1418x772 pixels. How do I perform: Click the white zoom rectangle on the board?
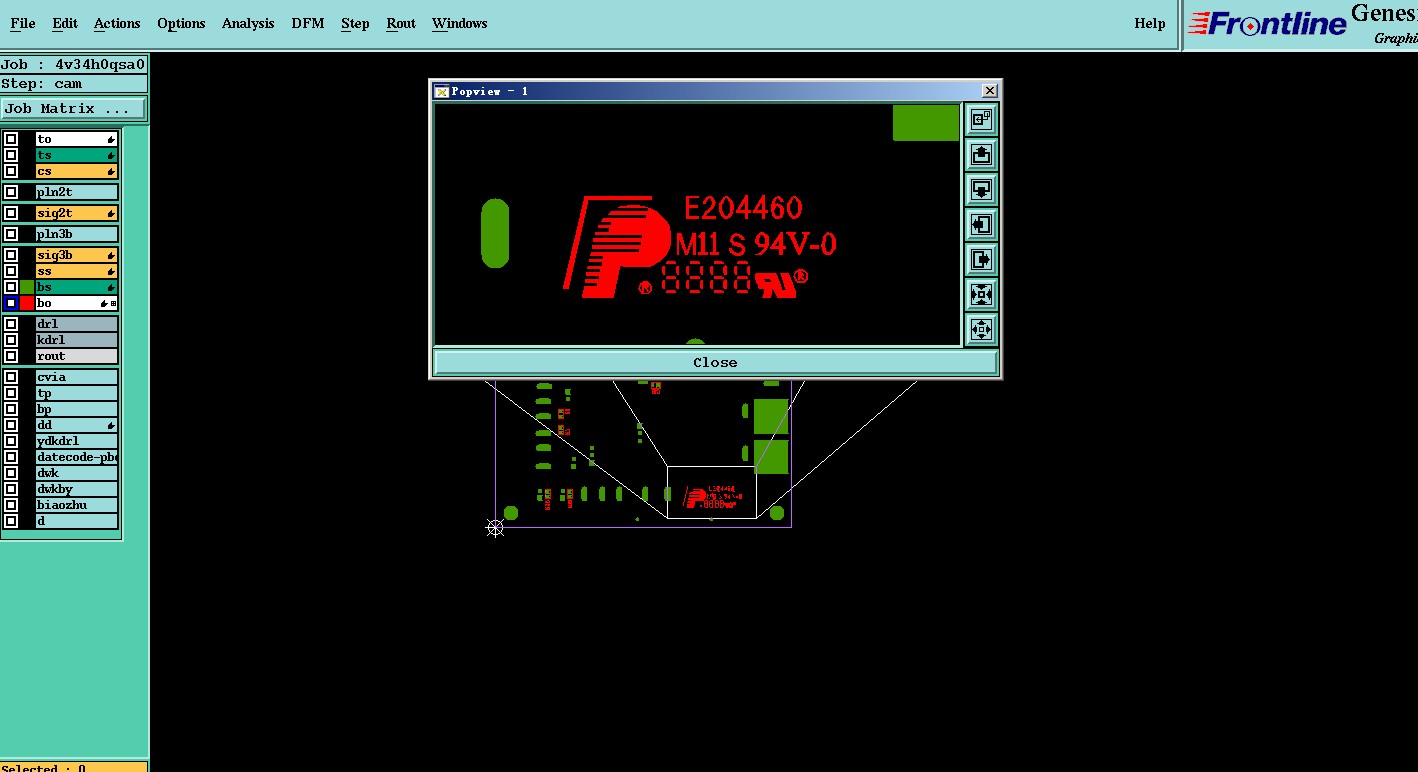click(712, 492)
